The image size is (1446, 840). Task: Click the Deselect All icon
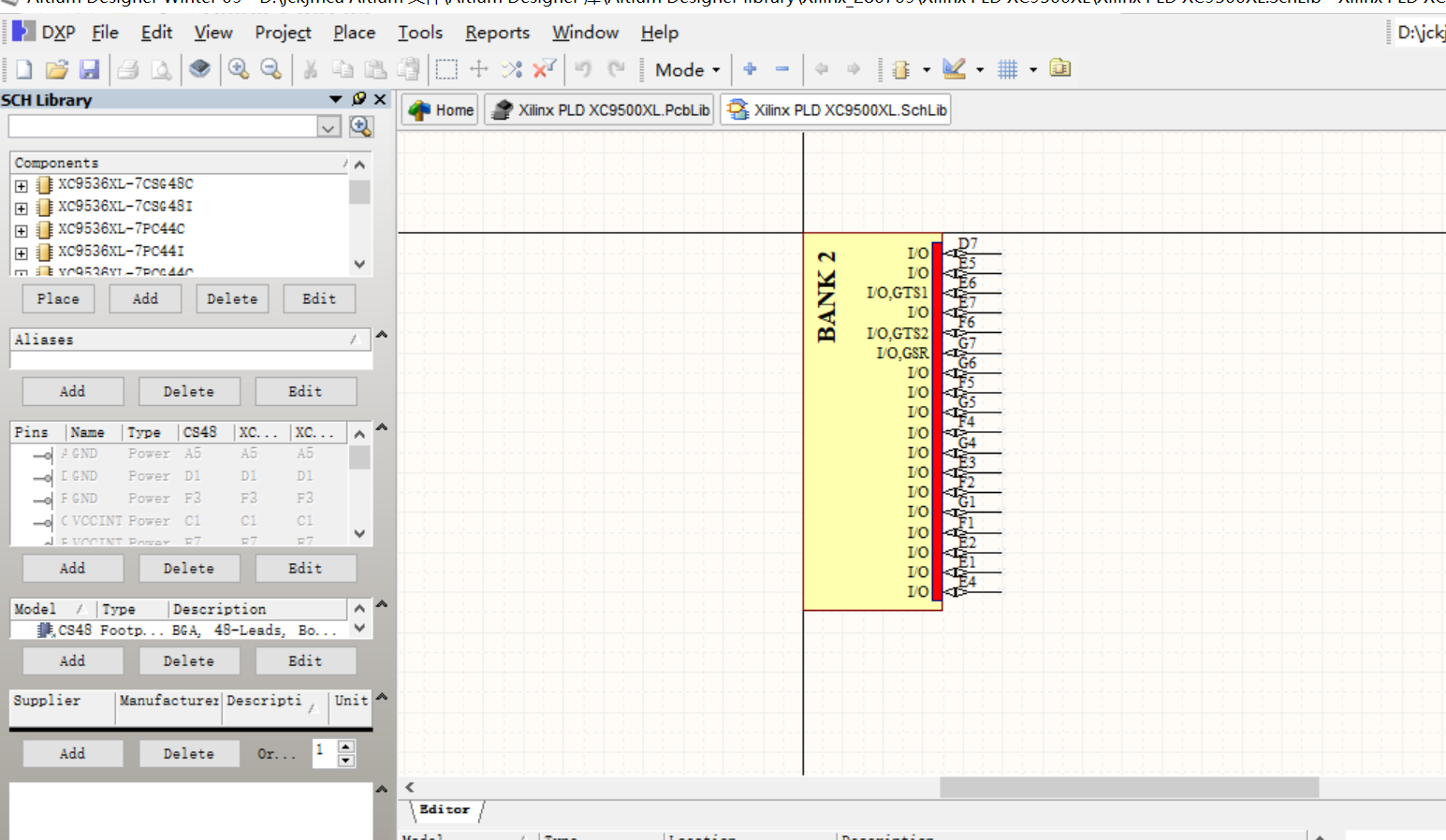click(x=512, y=69)
